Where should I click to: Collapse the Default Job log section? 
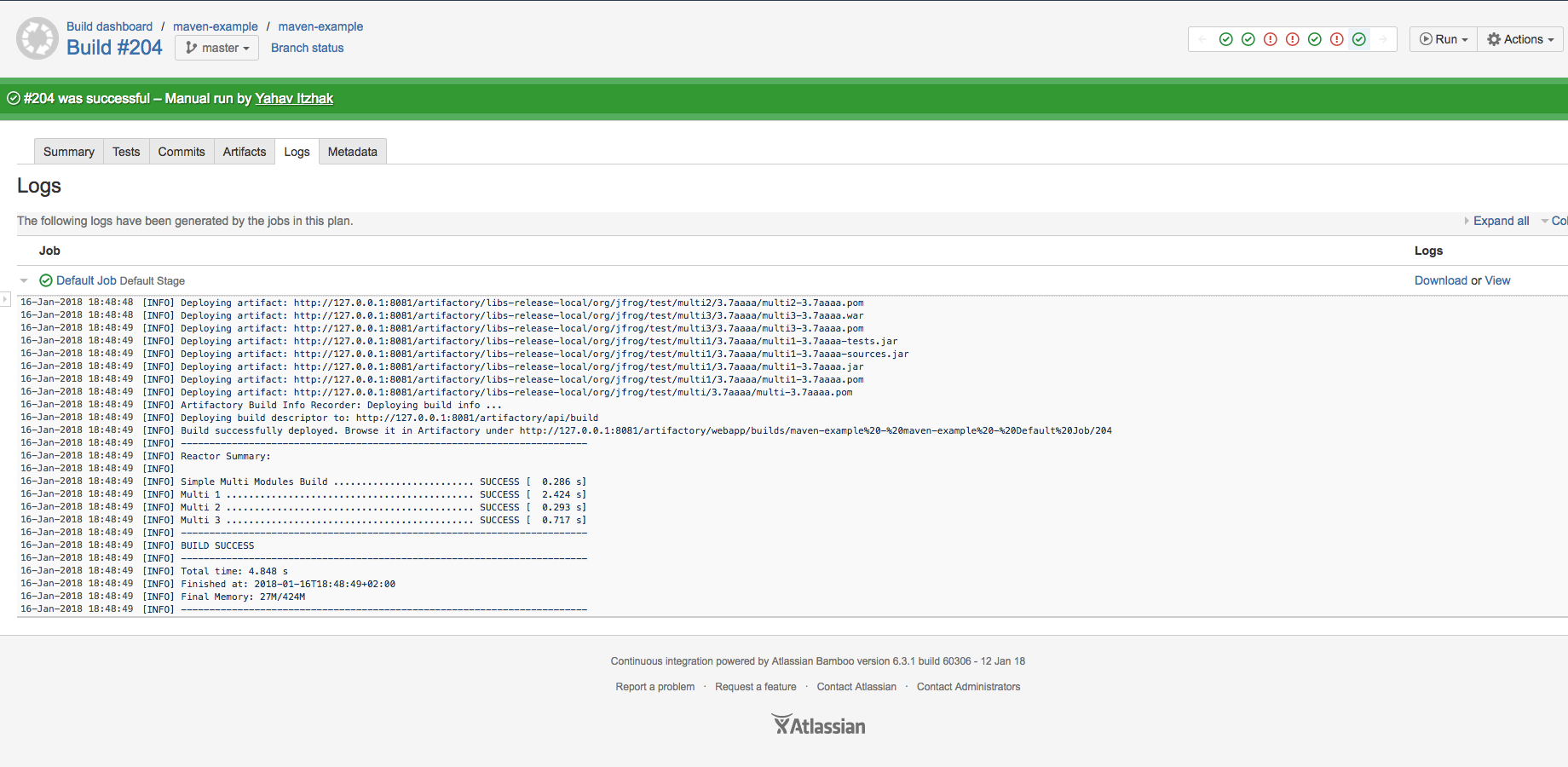pyautogui.click(x=24, y=280)
